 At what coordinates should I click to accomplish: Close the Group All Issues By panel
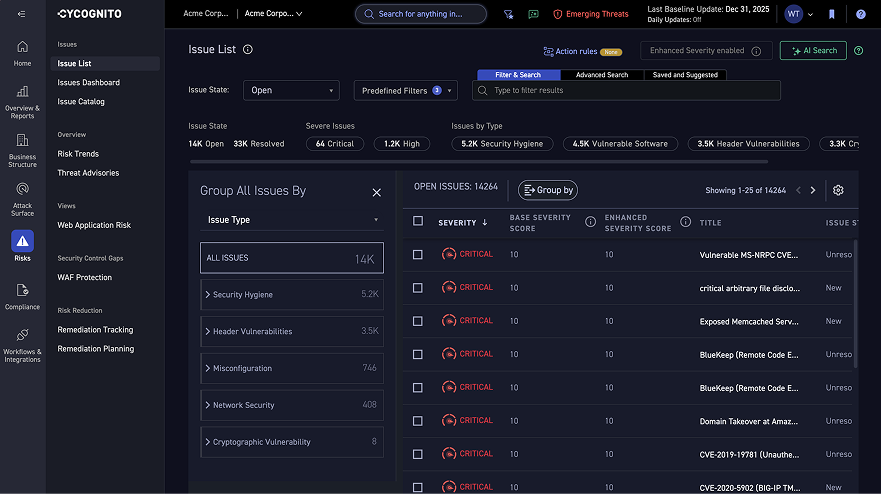click(x=376, y=192)
